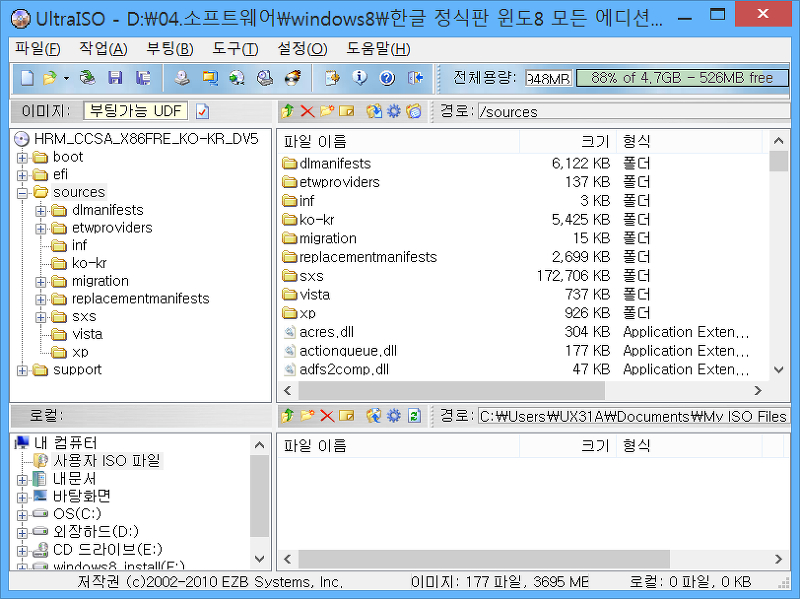
Task: Click the Extract icon in image toolbar
Action: (x=374, y=111)
